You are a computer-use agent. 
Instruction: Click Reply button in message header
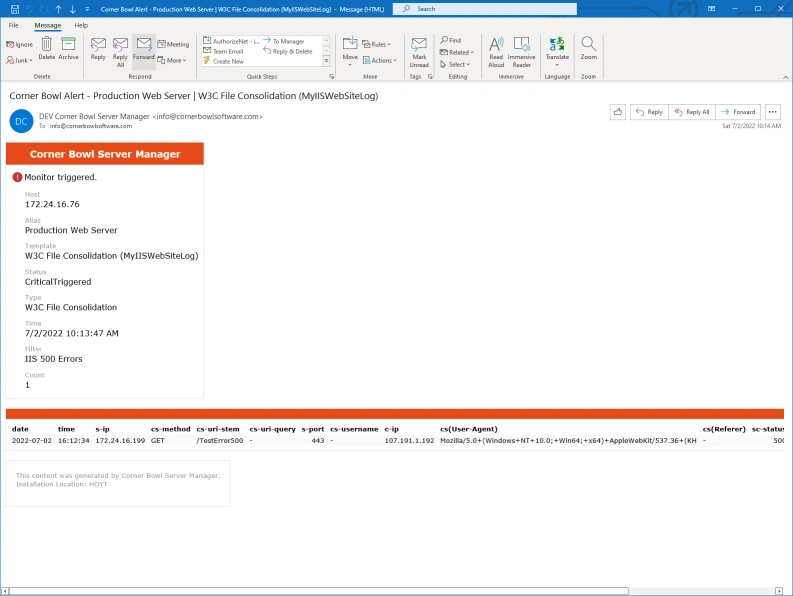pos(649,112)
